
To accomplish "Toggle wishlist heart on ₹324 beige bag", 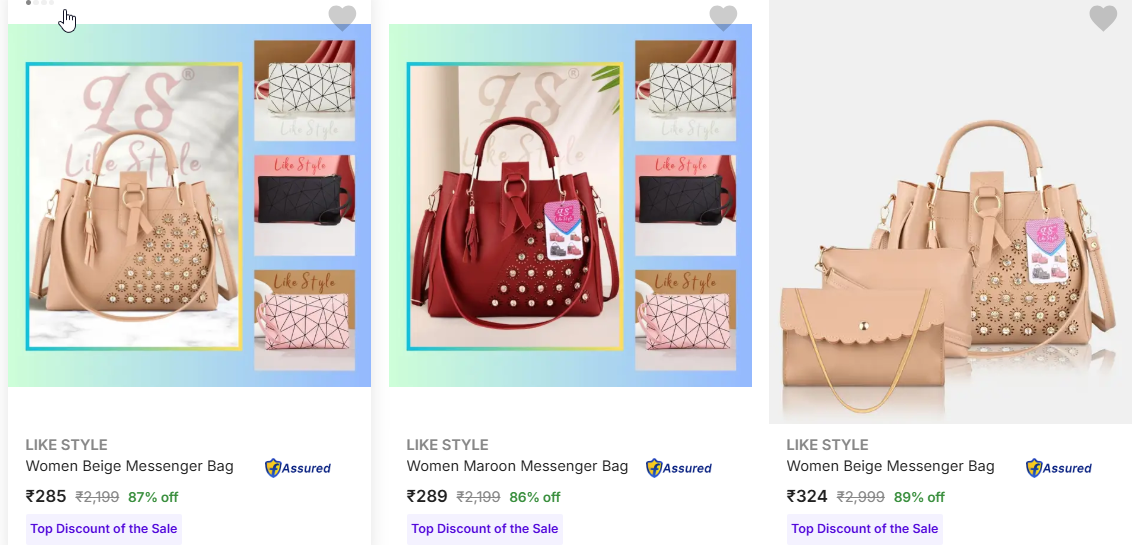I will point(1103,17).
